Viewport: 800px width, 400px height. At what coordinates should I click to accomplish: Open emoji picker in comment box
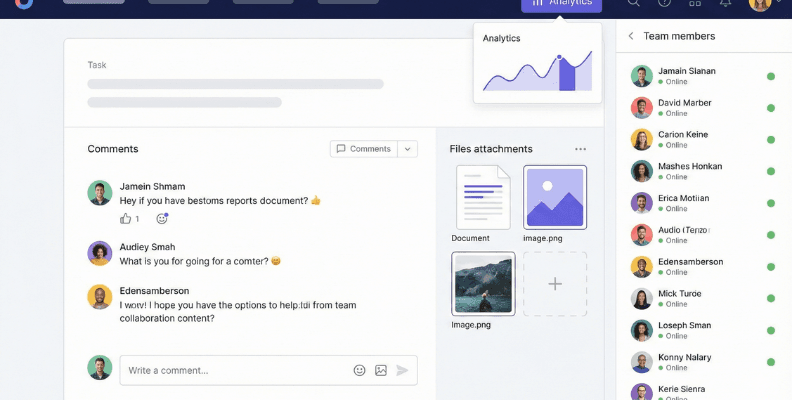(360, 370)
